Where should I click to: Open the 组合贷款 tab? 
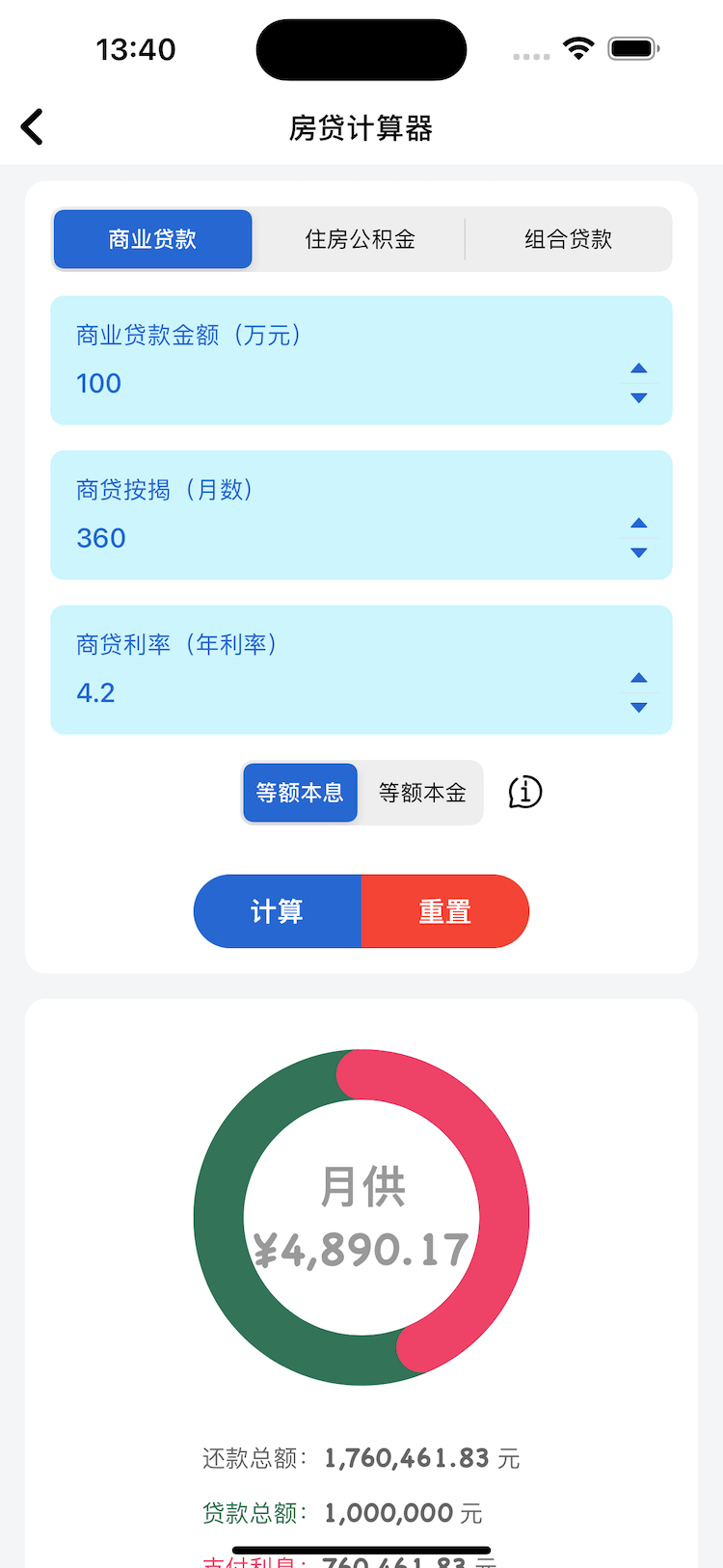coord(569,239)
